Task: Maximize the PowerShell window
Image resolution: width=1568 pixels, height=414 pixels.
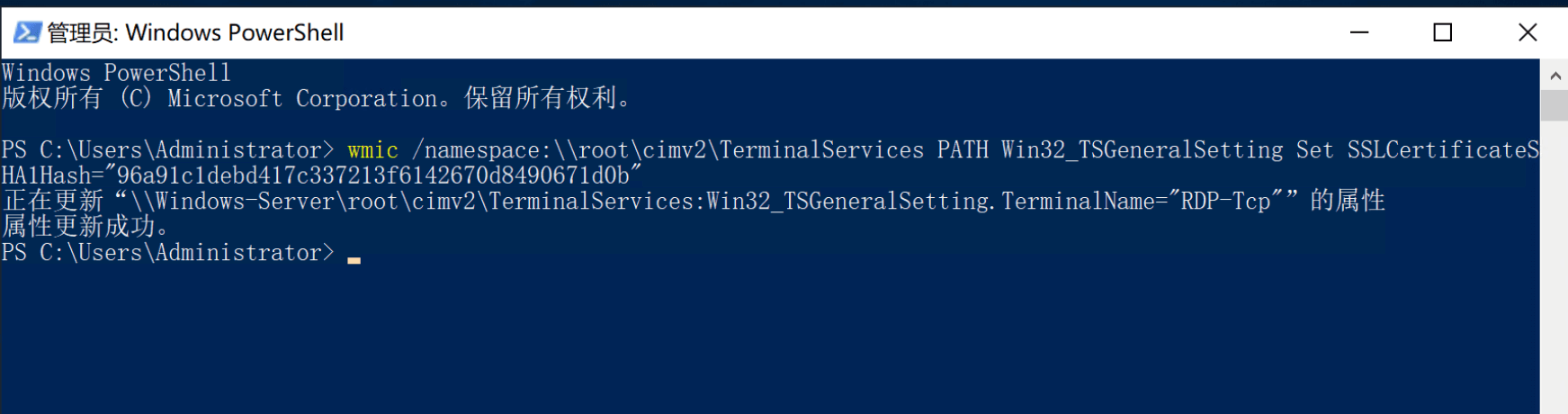Action: coord(1443,32)
